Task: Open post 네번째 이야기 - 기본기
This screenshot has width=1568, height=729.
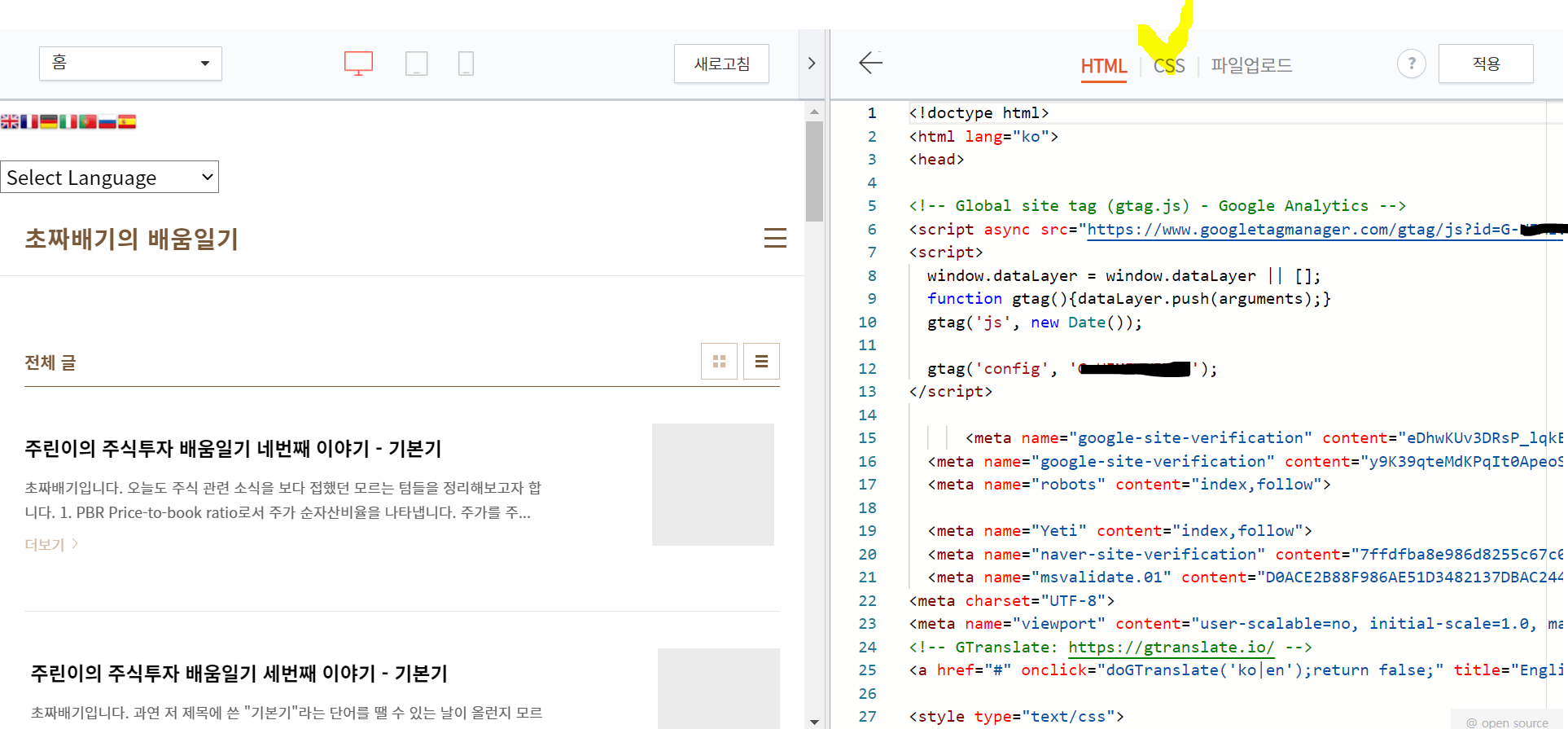Action: [233, 449]
